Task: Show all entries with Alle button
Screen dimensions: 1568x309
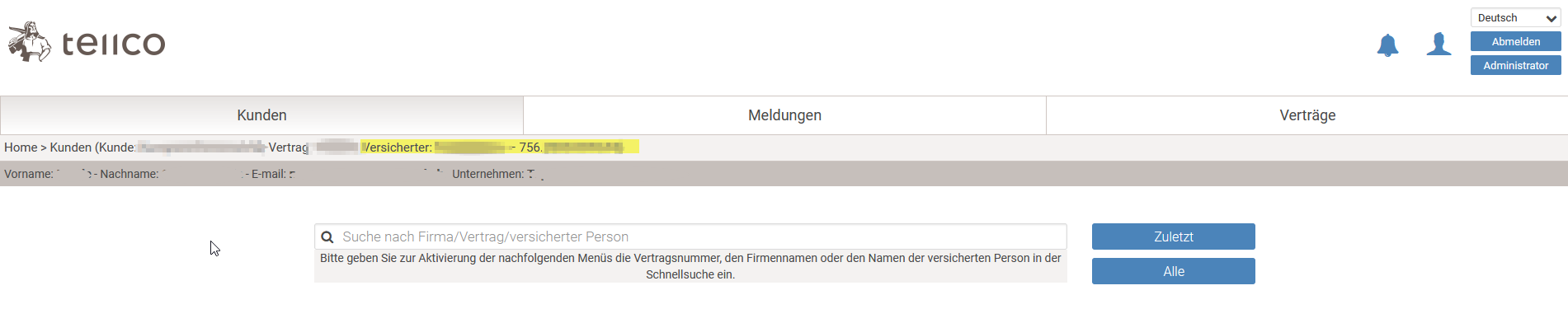Action: tap(1173, 271)
